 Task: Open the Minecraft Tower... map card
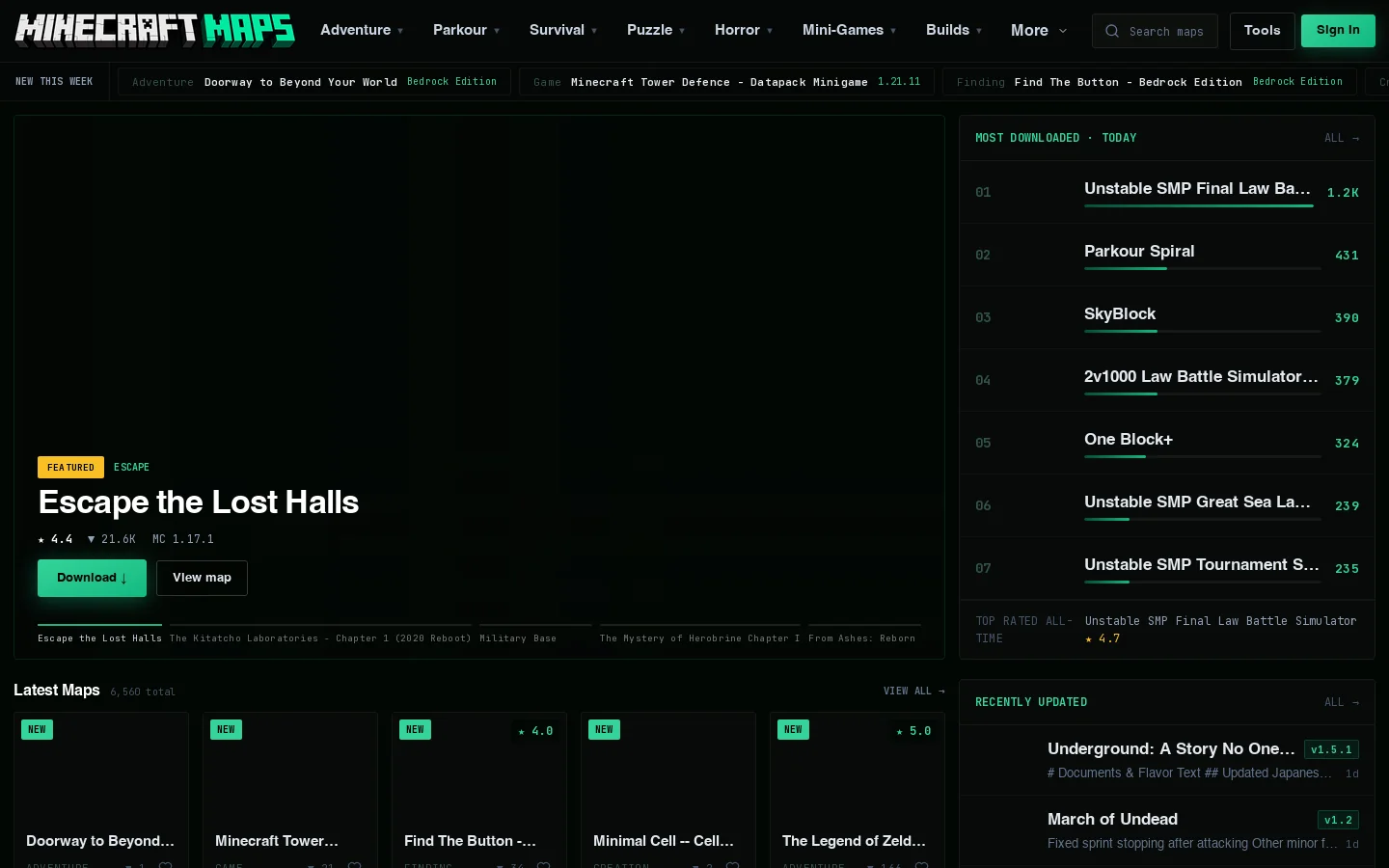pyautogui.click(x=290, y=790)
